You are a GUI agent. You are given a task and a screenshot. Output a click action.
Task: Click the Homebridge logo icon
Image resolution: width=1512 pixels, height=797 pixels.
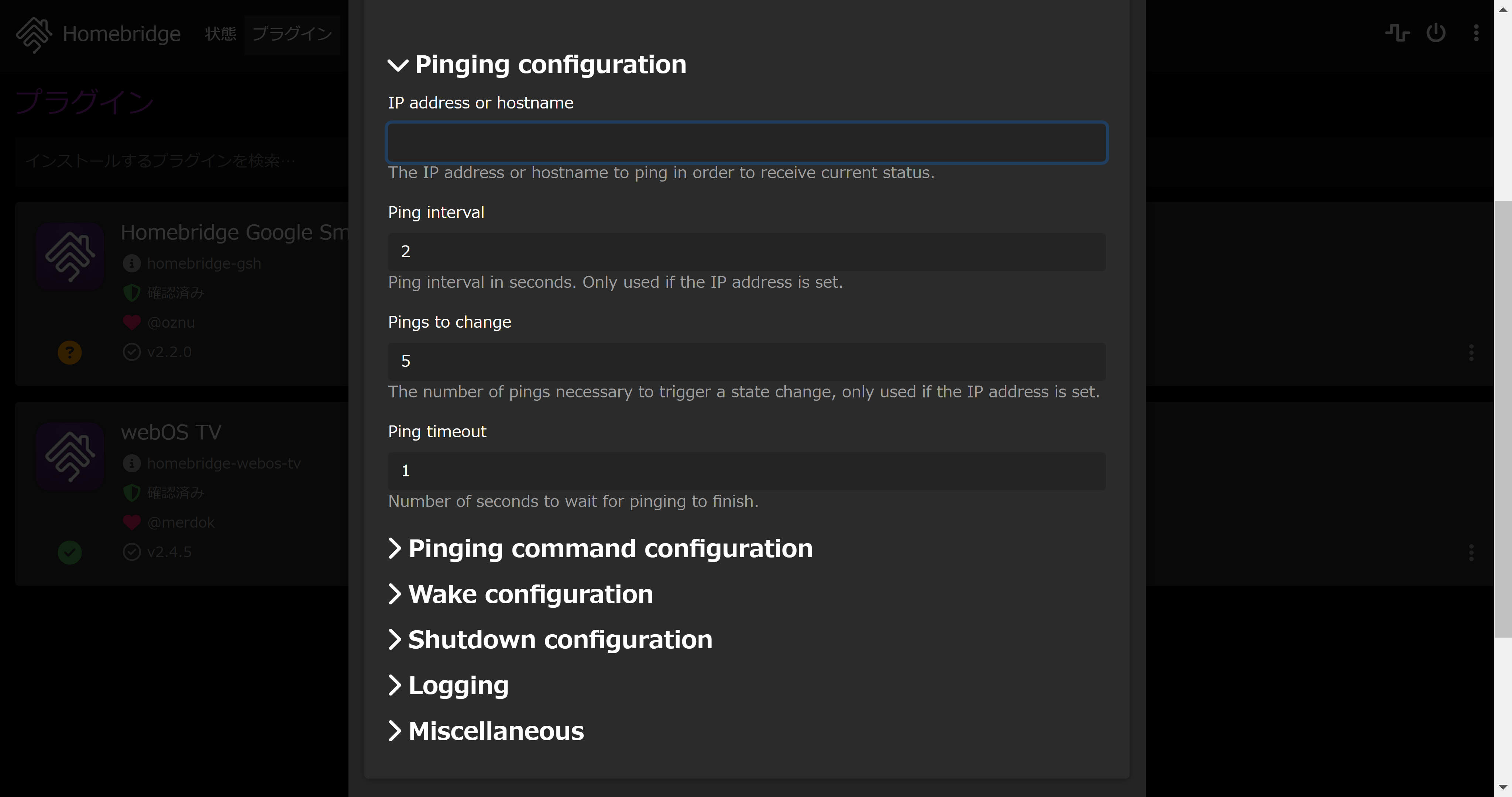pyautogui.click(x=34, y=34)
